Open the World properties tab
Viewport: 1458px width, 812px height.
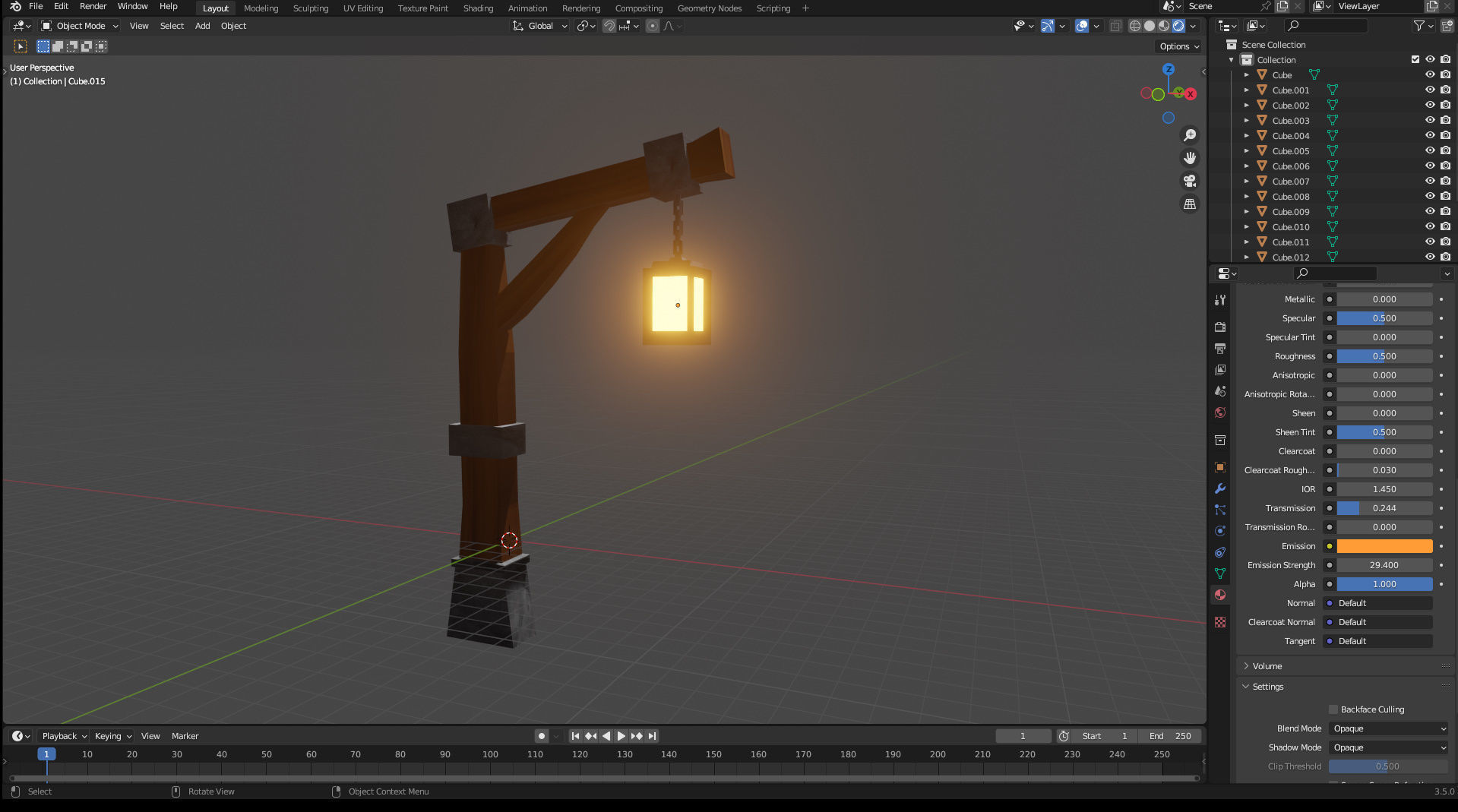coord(1220,412)
